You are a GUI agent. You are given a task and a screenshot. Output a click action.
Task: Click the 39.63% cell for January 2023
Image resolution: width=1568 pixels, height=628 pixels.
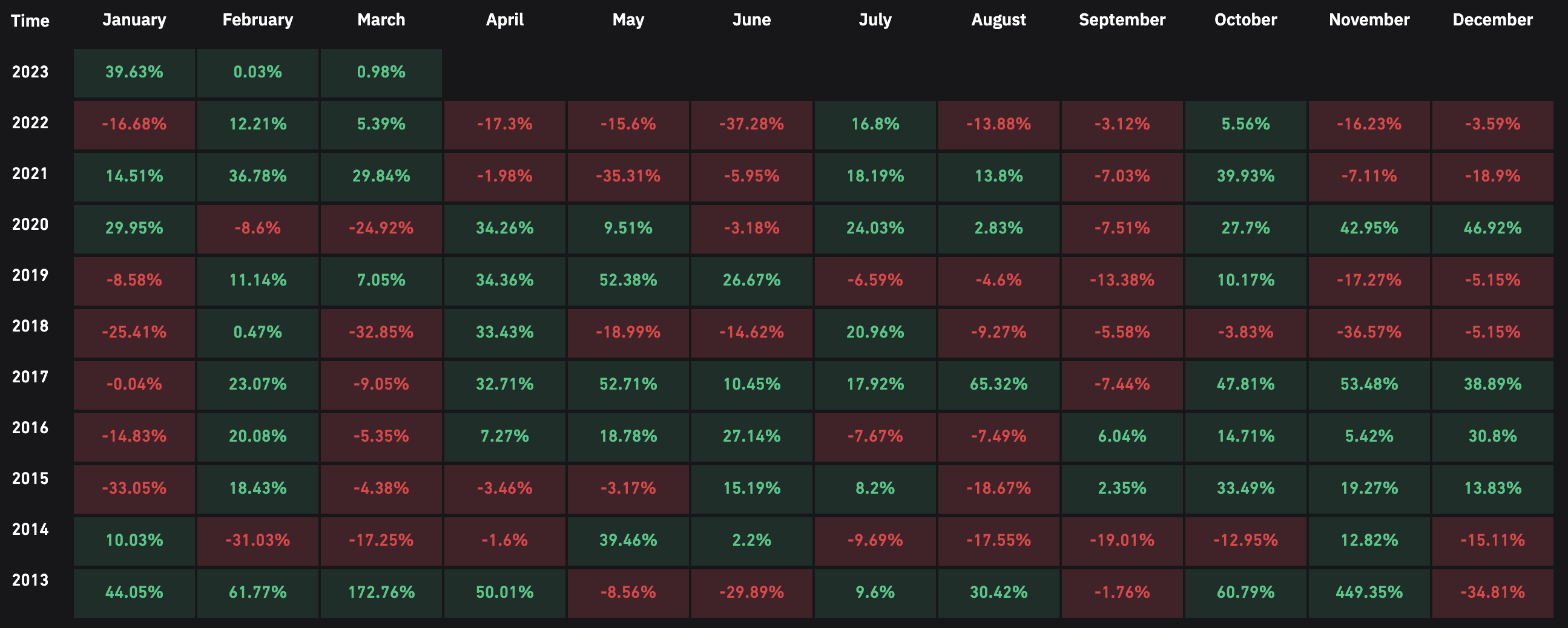[134, 73]
